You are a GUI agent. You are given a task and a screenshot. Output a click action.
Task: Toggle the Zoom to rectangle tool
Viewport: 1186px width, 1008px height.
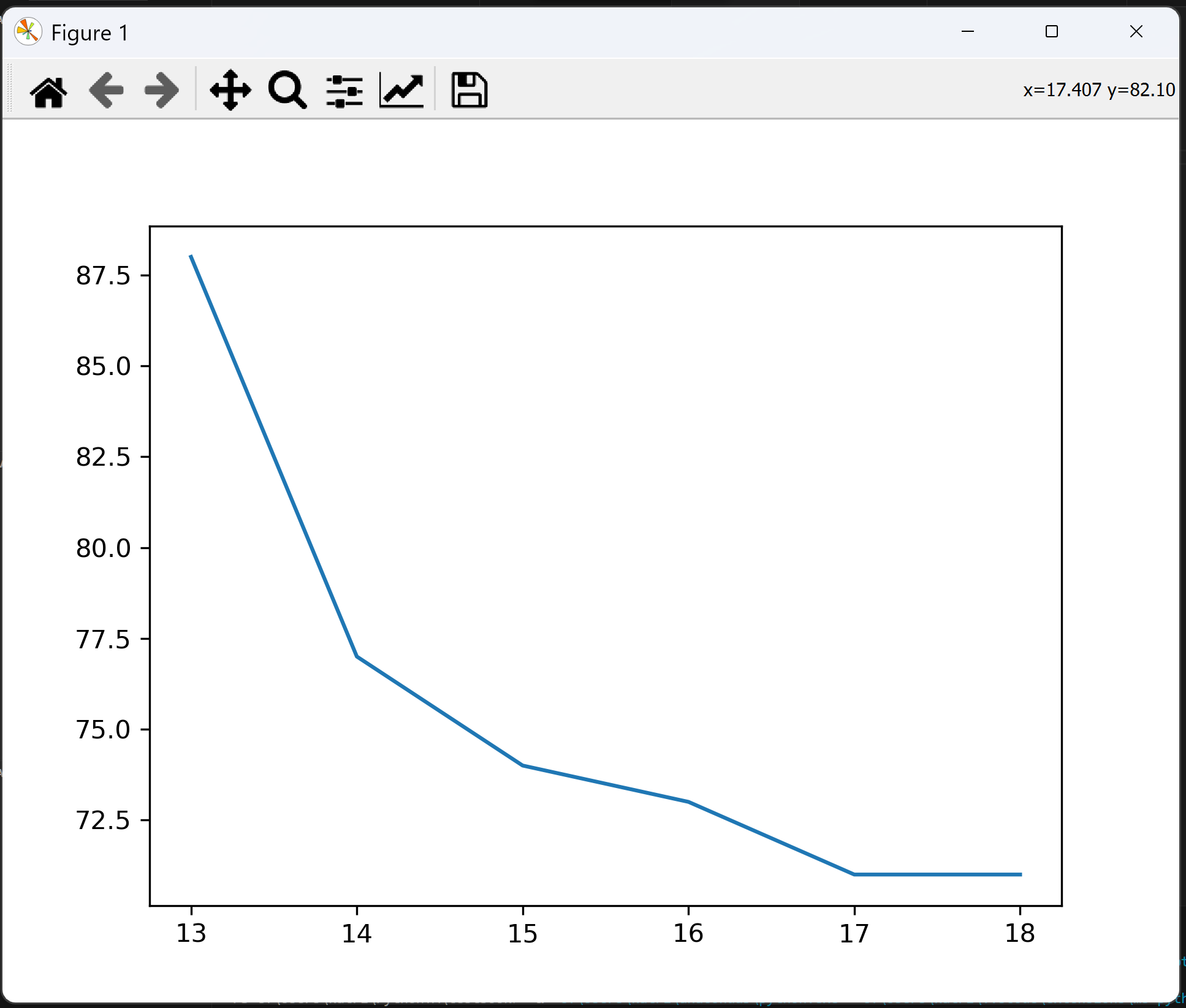(287, 91)
